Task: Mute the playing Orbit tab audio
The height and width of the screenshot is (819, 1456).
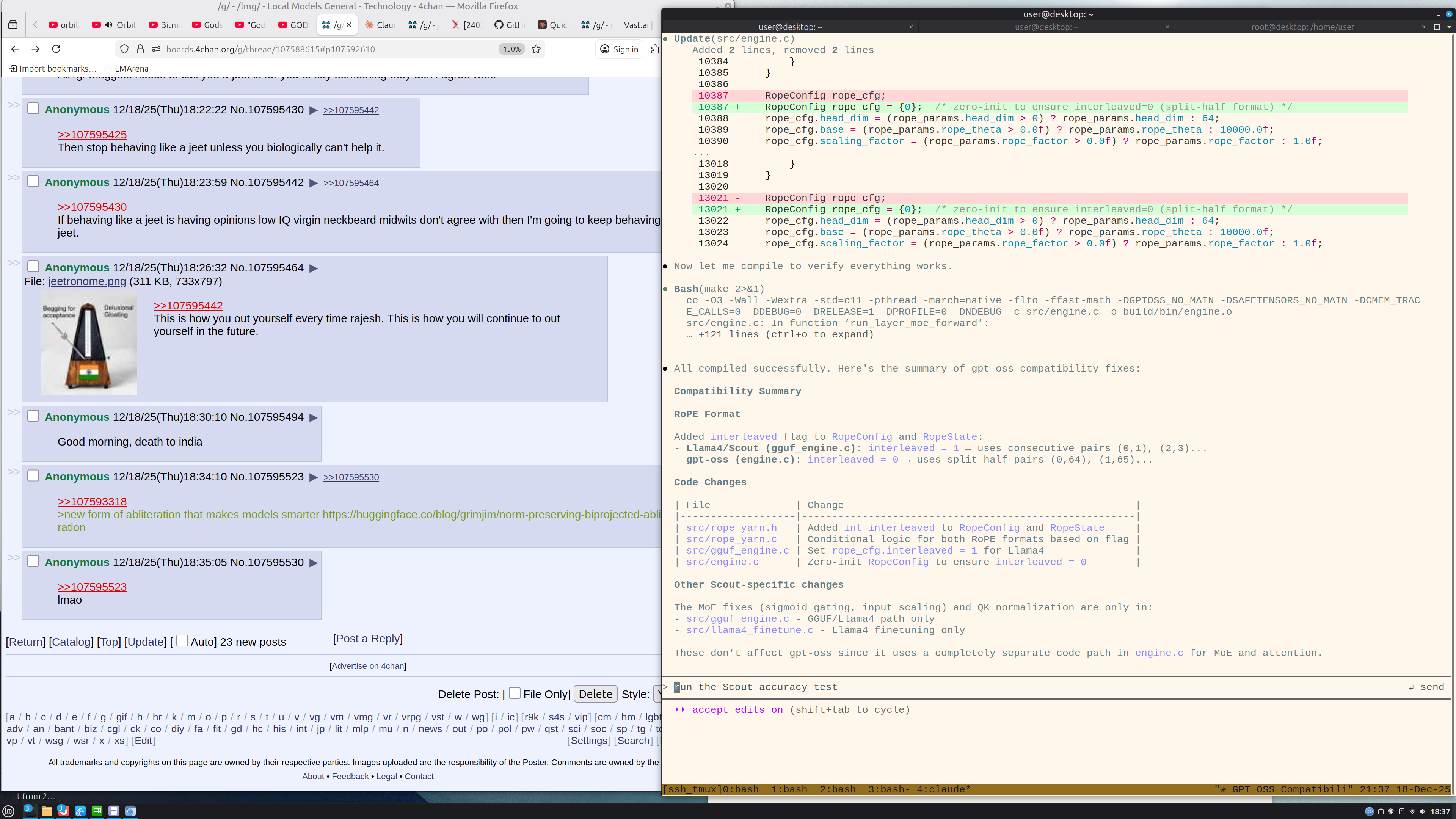Action: pyautogui.click(x=109, y=25)
